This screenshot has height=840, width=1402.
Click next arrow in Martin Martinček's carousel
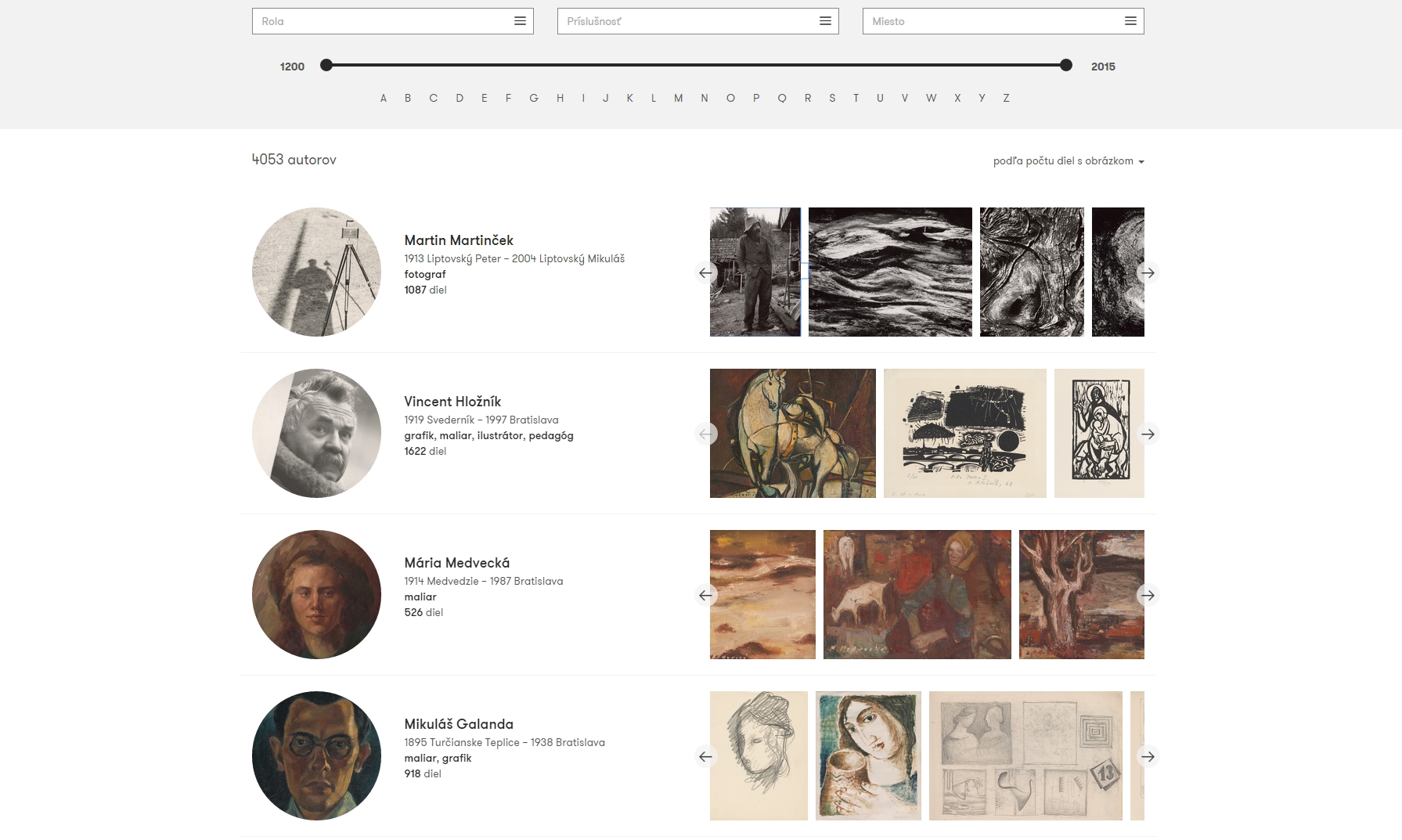tap(1148, 272)
